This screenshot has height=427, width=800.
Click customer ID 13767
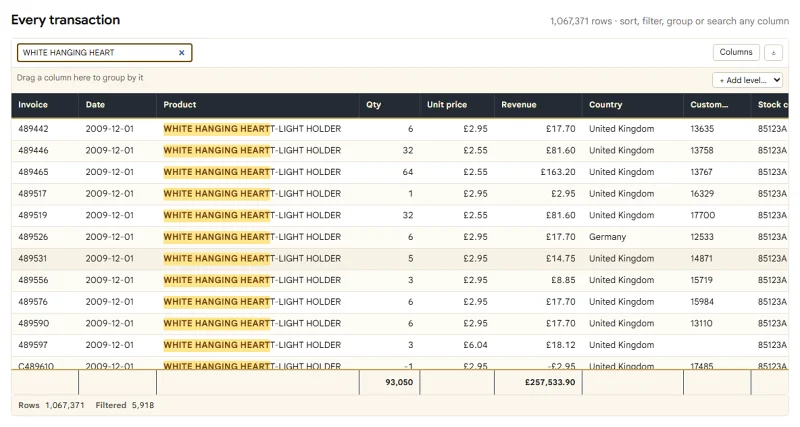(x=702, y=172)
